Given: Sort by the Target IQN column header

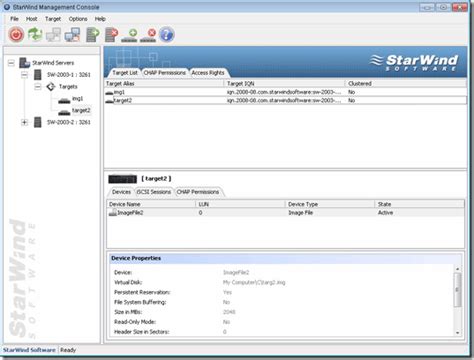Looking at the screenshot, I should coord(285,84).
